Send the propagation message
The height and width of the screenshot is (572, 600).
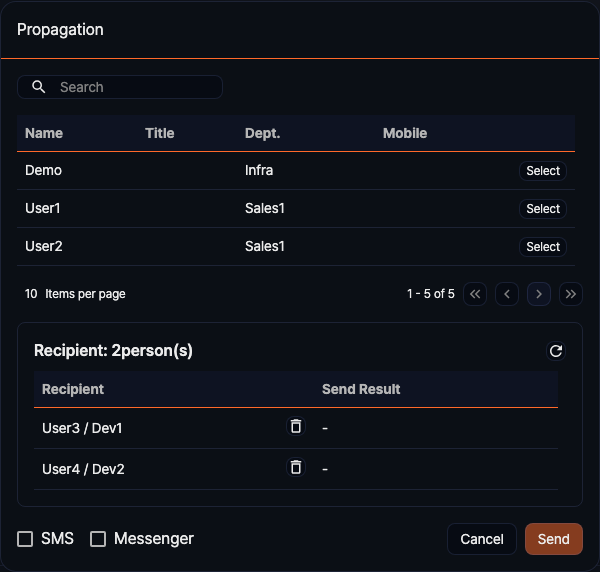click(553, 539)
